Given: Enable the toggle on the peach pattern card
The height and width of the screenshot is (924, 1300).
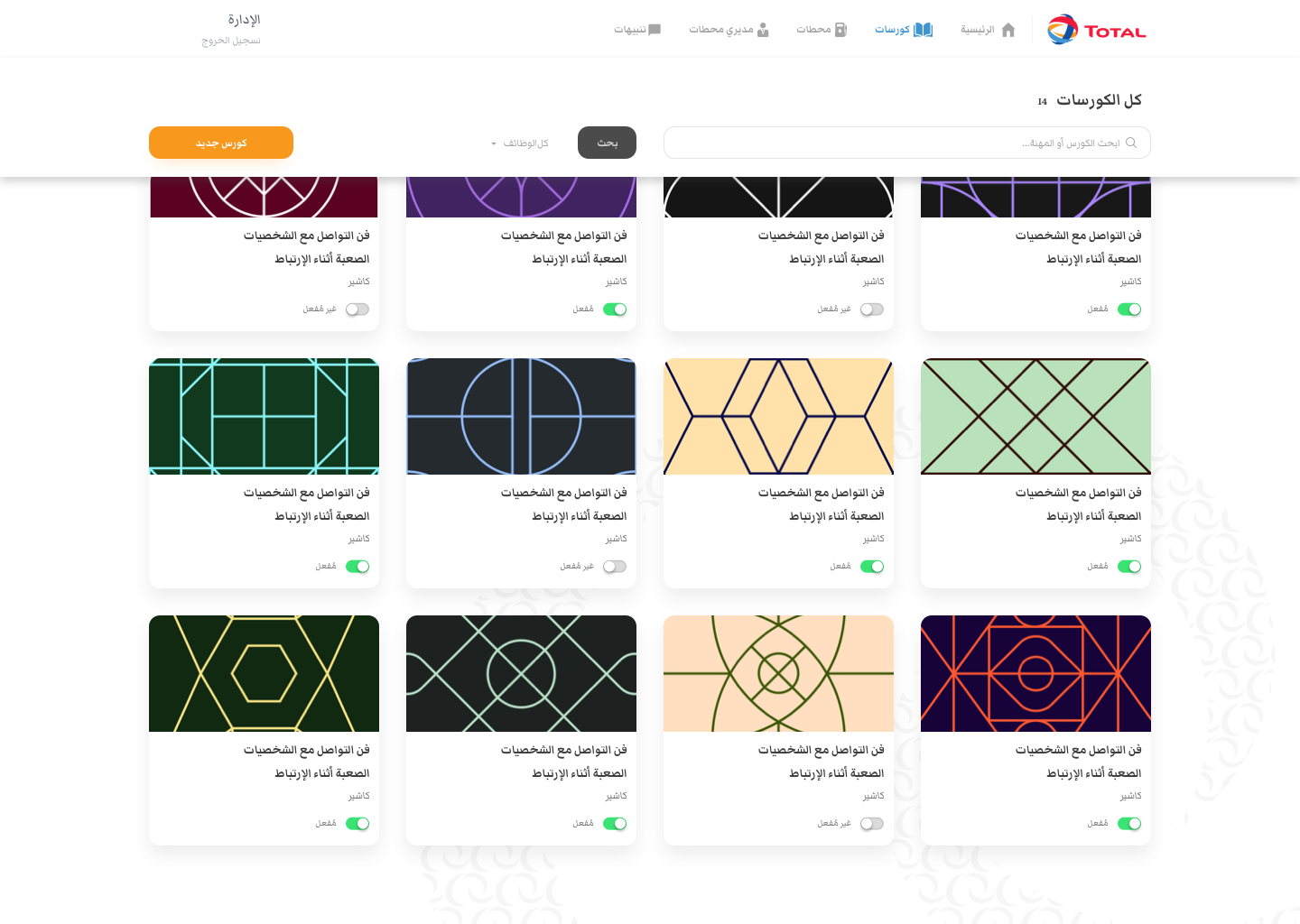Looking at the screenshot, I should click(871, 823).
